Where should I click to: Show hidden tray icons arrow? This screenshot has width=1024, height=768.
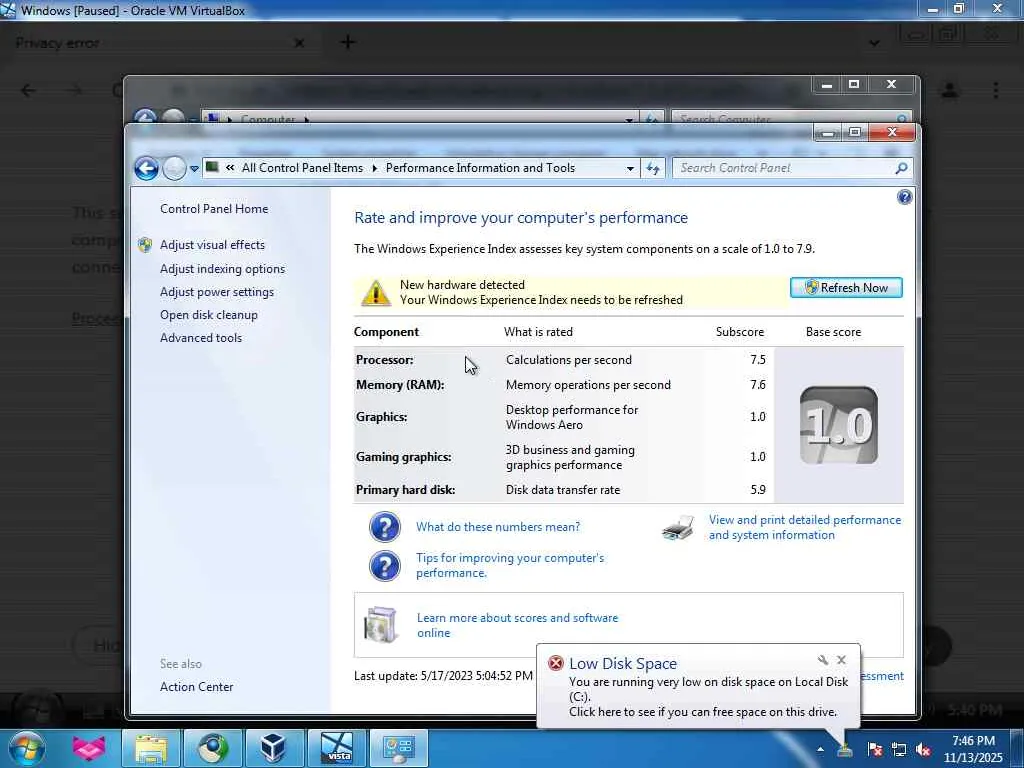[x=820, y=750]
